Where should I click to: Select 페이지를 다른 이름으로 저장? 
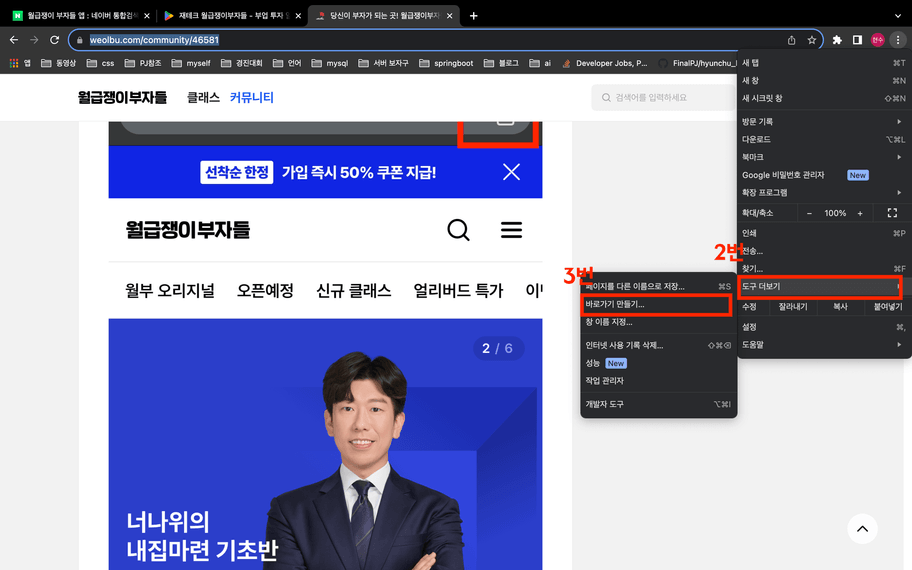(x=658, y=286)
